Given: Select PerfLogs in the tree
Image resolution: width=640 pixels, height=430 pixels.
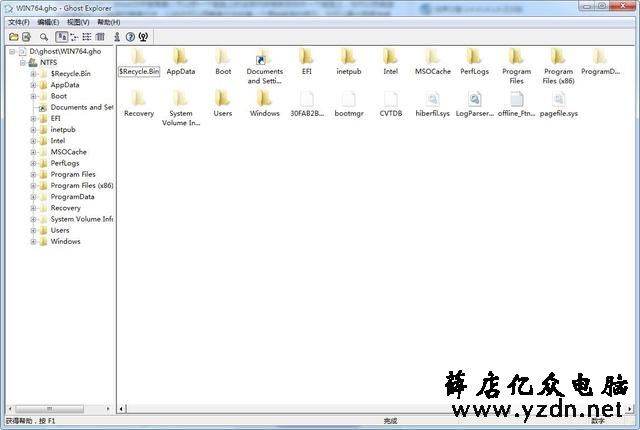Looking at the screenshot, I should pyautogui.click(x=65, y=163).
